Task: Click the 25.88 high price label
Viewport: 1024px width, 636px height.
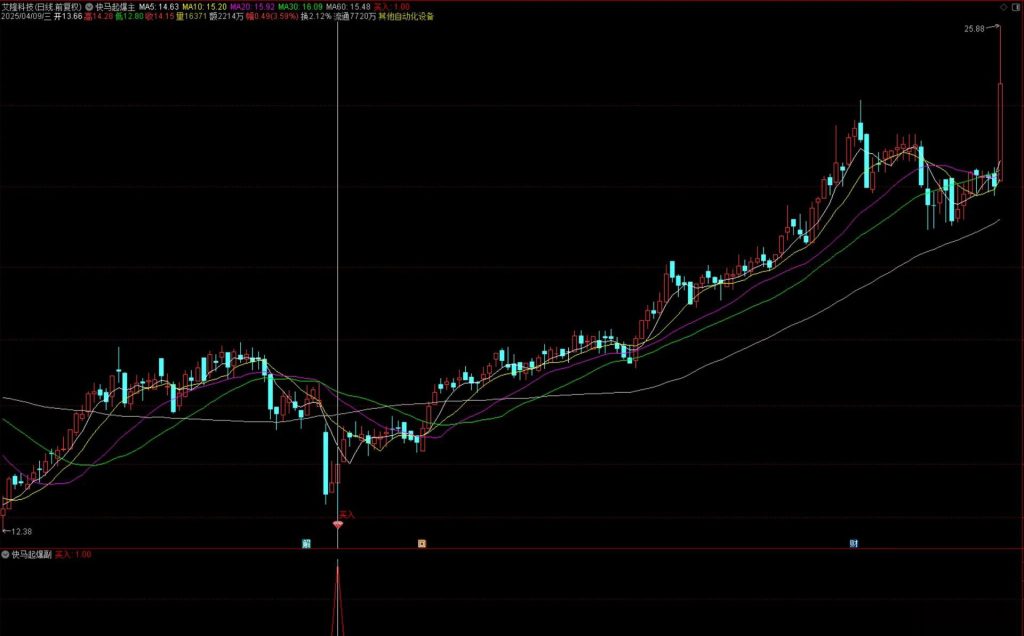Action: (x=976, y=29)
